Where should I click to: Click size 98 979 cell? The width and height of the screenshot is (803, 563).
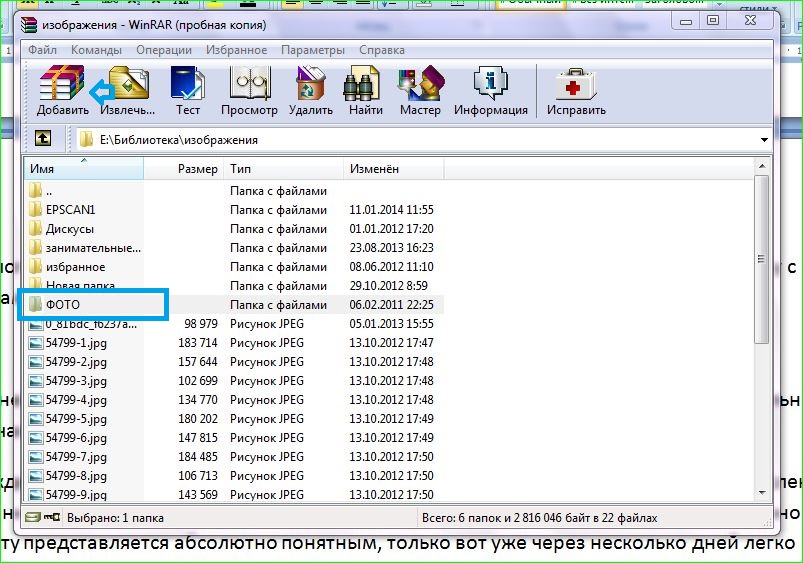pyautogui.click(x=201, y=324)
